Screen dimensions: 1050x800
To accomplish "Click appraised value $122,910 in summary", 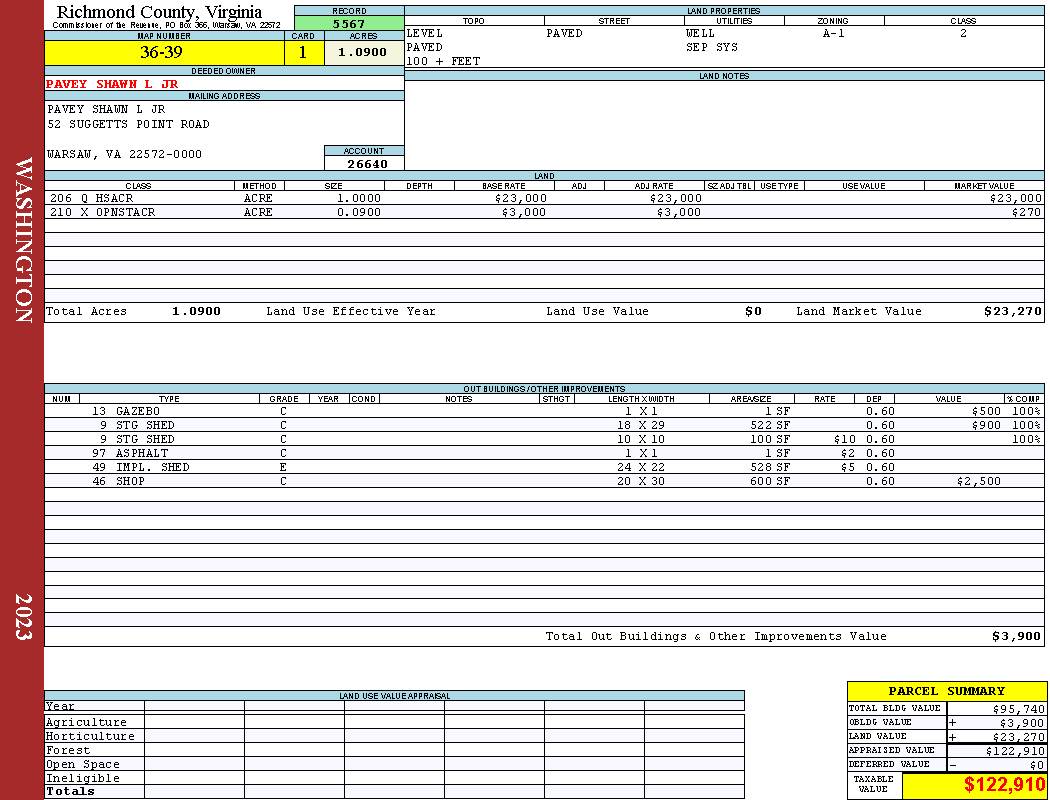I will tap(1015, 751).
